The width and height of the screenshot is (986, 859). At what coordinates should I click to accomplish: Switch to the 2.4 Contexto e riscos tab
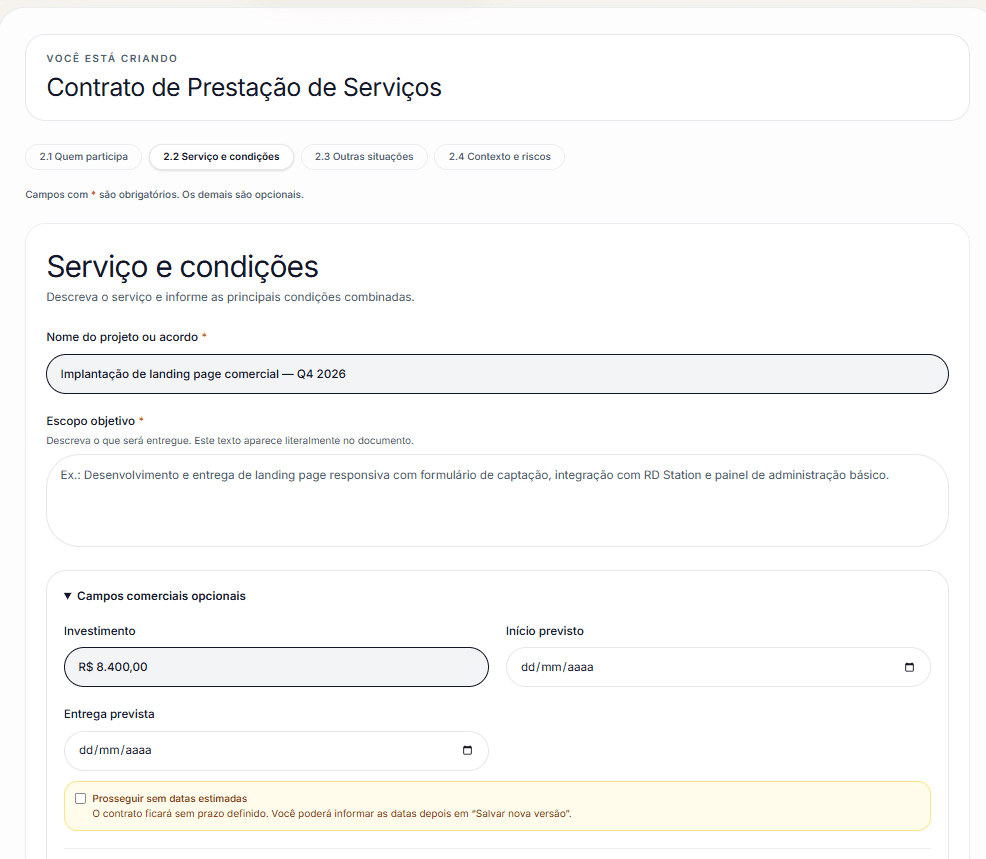499,157
